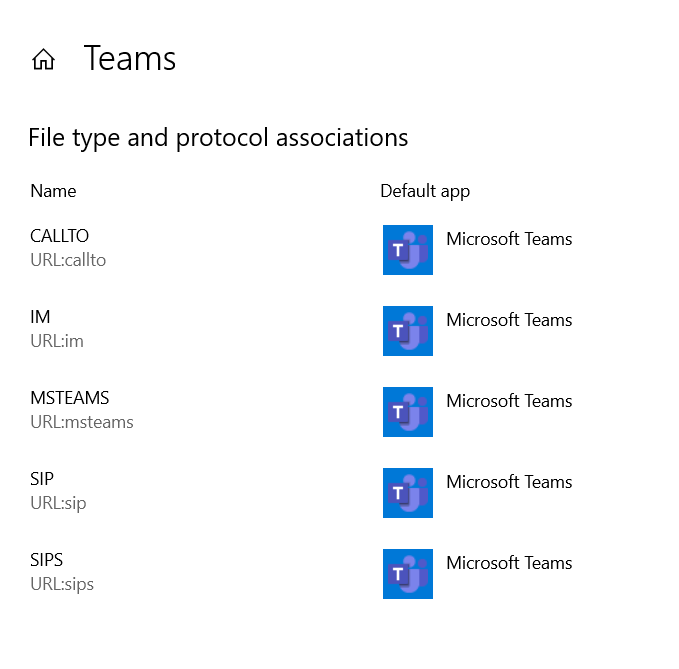Click the Default app column header
The width and height of the screenshot is (679, 669).
(x=425, y=192)
